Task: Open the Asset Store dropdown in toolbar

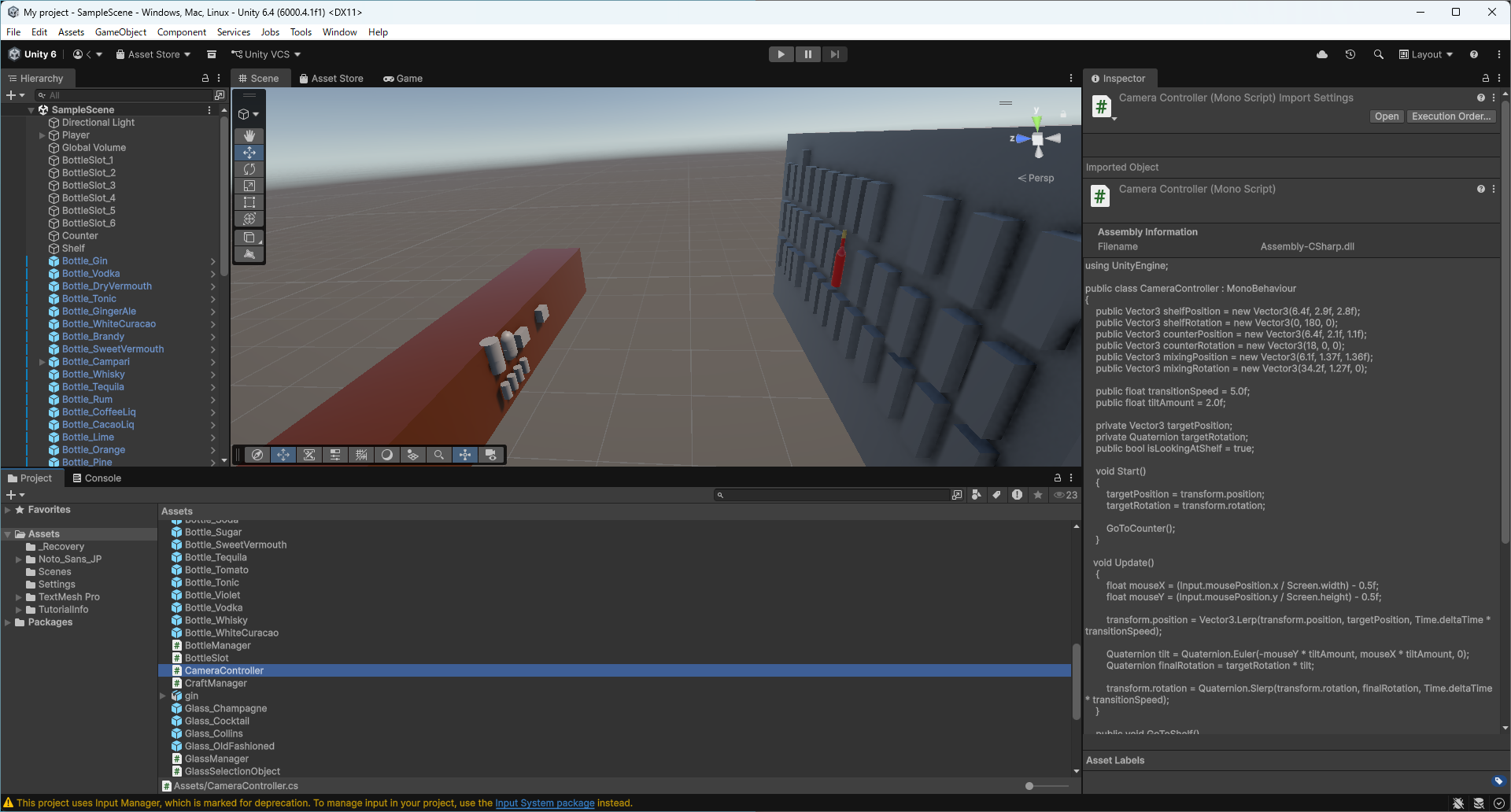Action: (153, 54)
